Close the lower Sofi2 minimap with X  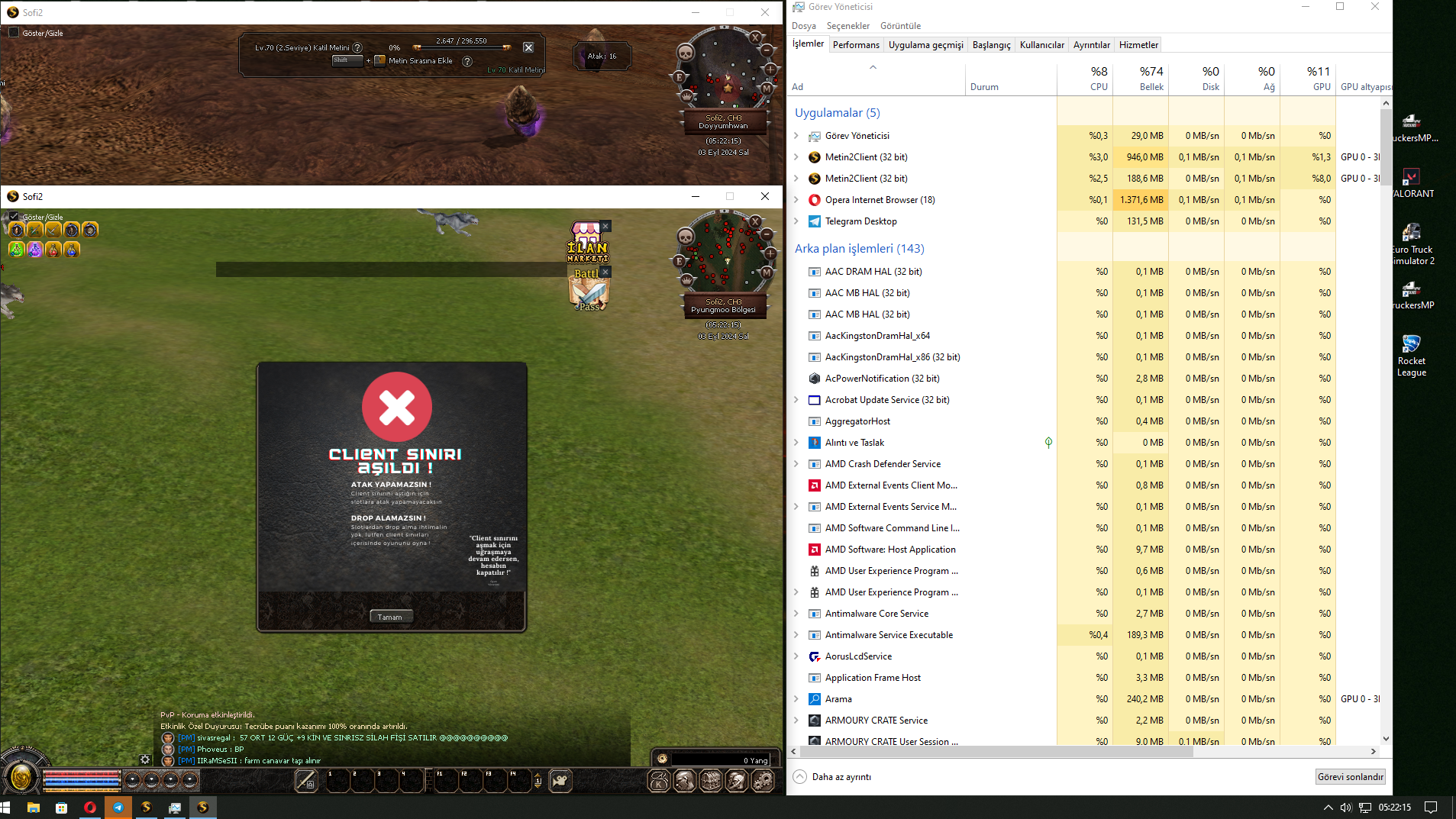click(755, 221)
